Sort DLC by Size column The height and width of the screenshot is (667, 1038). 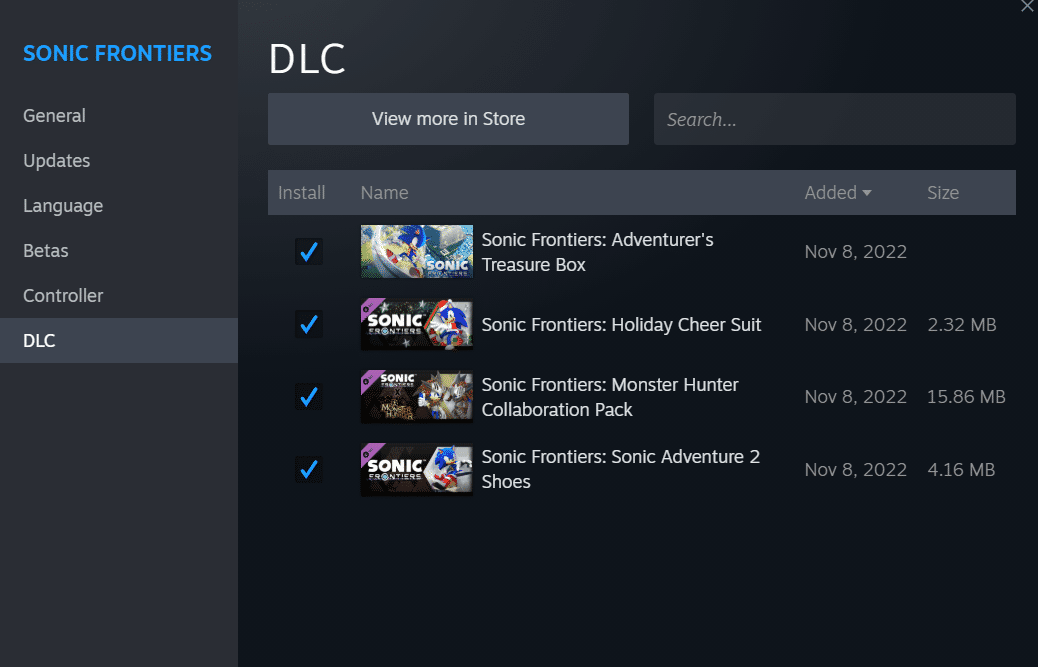[x=942, y=192]
